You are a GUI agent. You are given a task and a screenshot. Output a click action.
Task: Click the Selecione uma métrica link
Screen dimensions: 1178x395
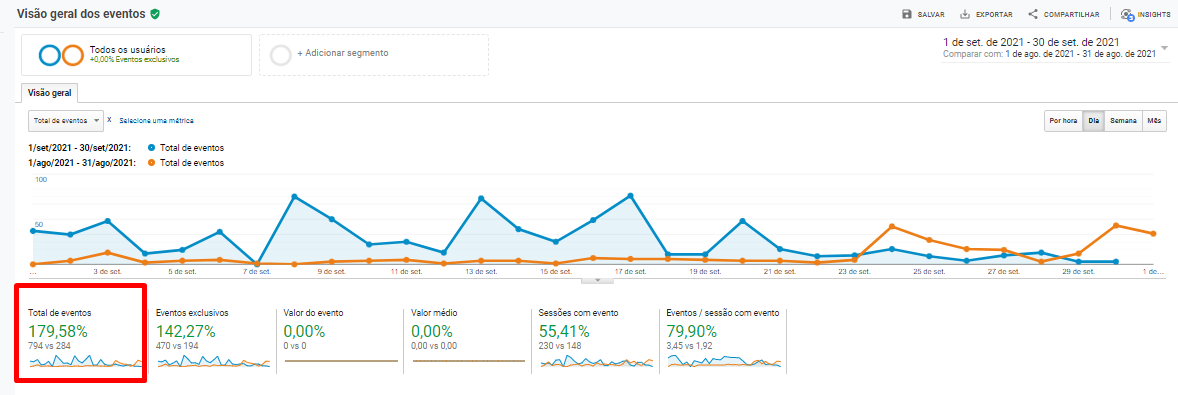pos(156,120)
